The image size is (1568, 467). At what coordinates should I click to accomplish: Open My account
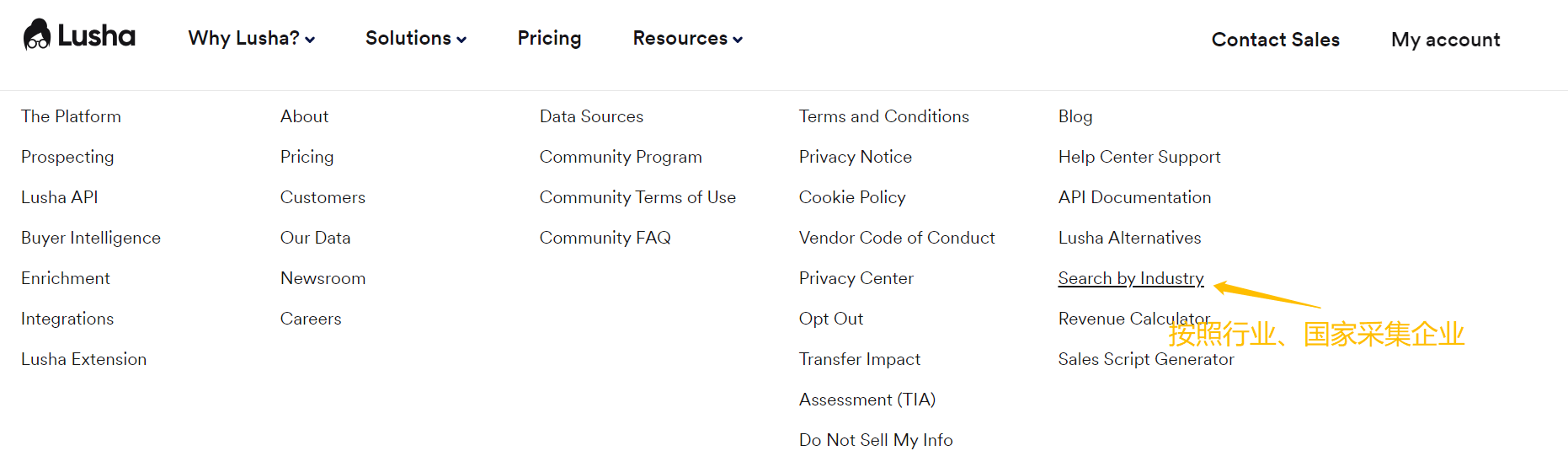point(1445,40)
